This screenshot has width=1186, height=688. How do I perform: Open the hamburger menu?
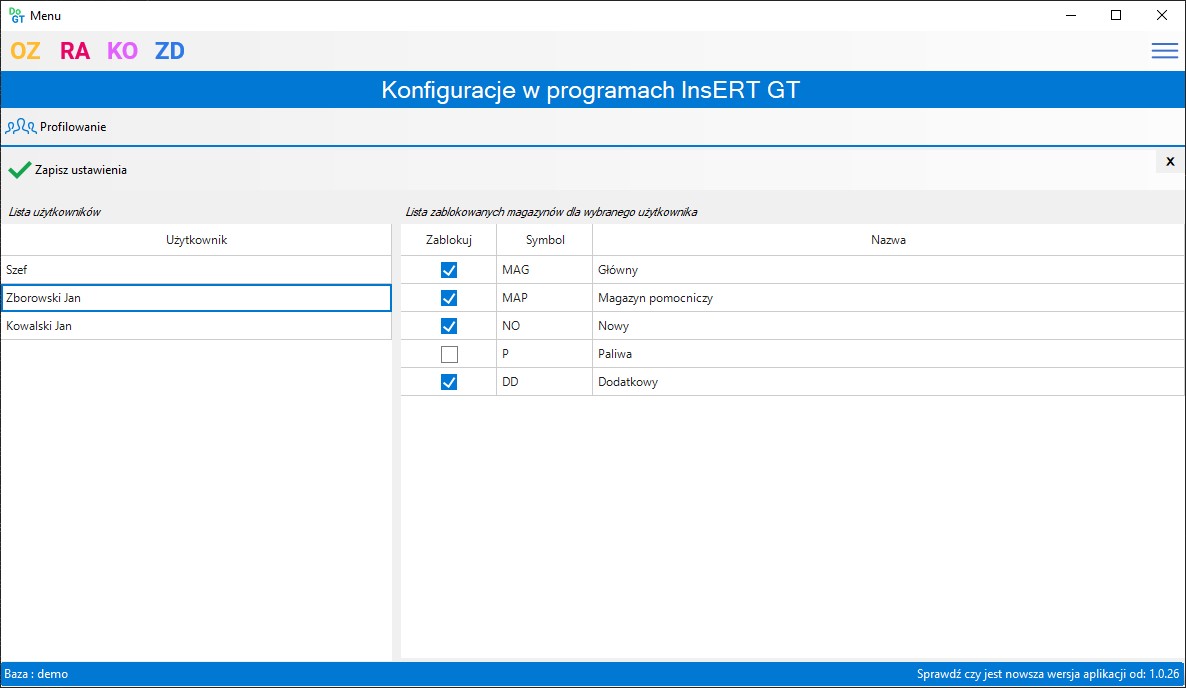[1165, 51]
